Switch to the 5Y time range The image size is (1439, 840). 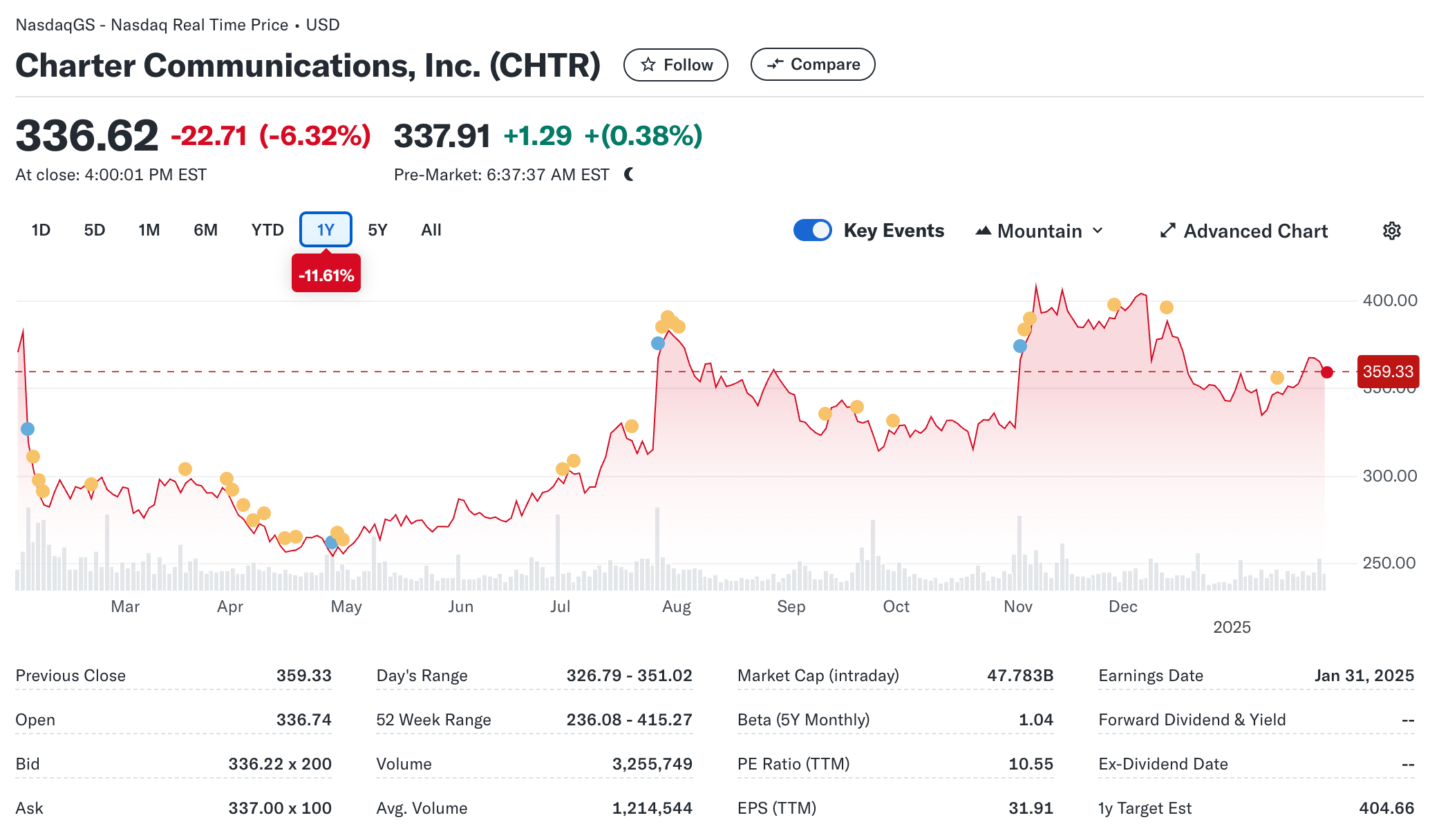tap(377, 230)
